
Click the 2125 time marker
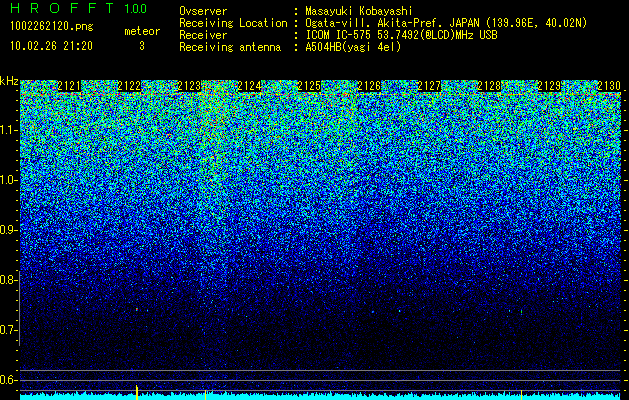(309, 86)
